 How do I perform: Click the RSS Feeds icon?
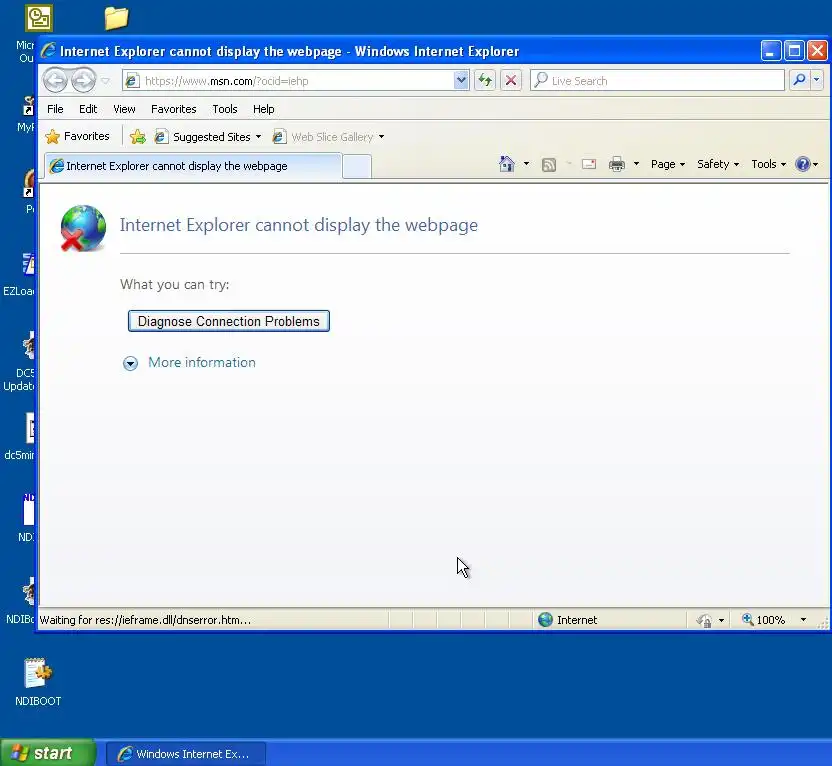point(549,164)
